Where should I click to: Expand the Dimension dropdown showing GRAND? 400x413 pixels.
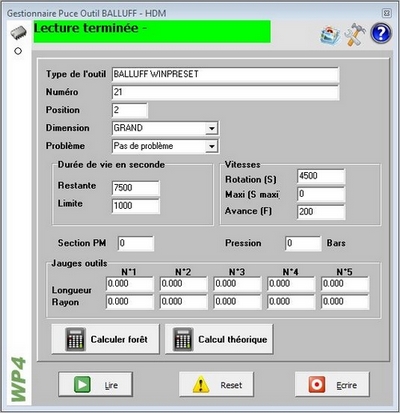(x=211, y=128)
